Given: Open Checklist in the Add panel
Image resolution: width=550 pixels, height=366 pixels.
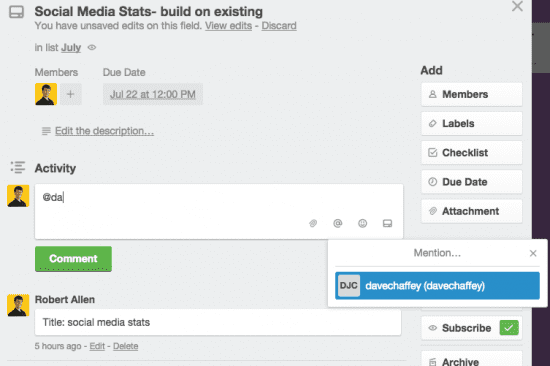Looking at the screenshot, I should pyautogui.click(x=471, y=153).
